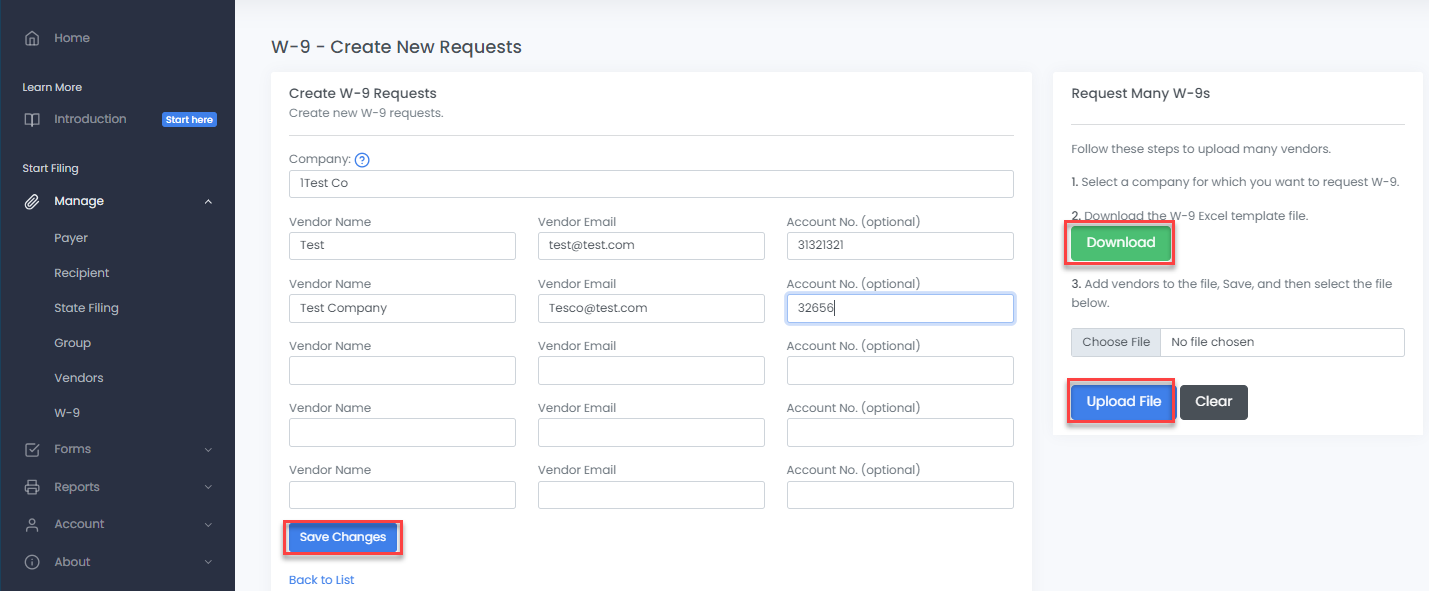Click the Manage paperclip icon
Image resolution: width=1429 pixels, height=591 pixels.
tap(32, 201)
